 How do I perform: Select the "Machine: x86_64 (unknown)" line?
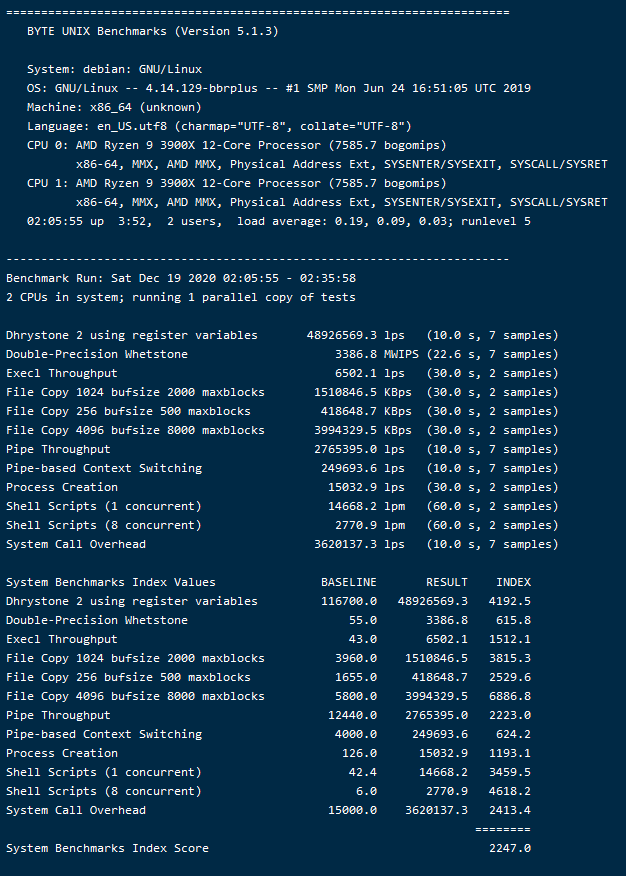click(x=114, y=107)
